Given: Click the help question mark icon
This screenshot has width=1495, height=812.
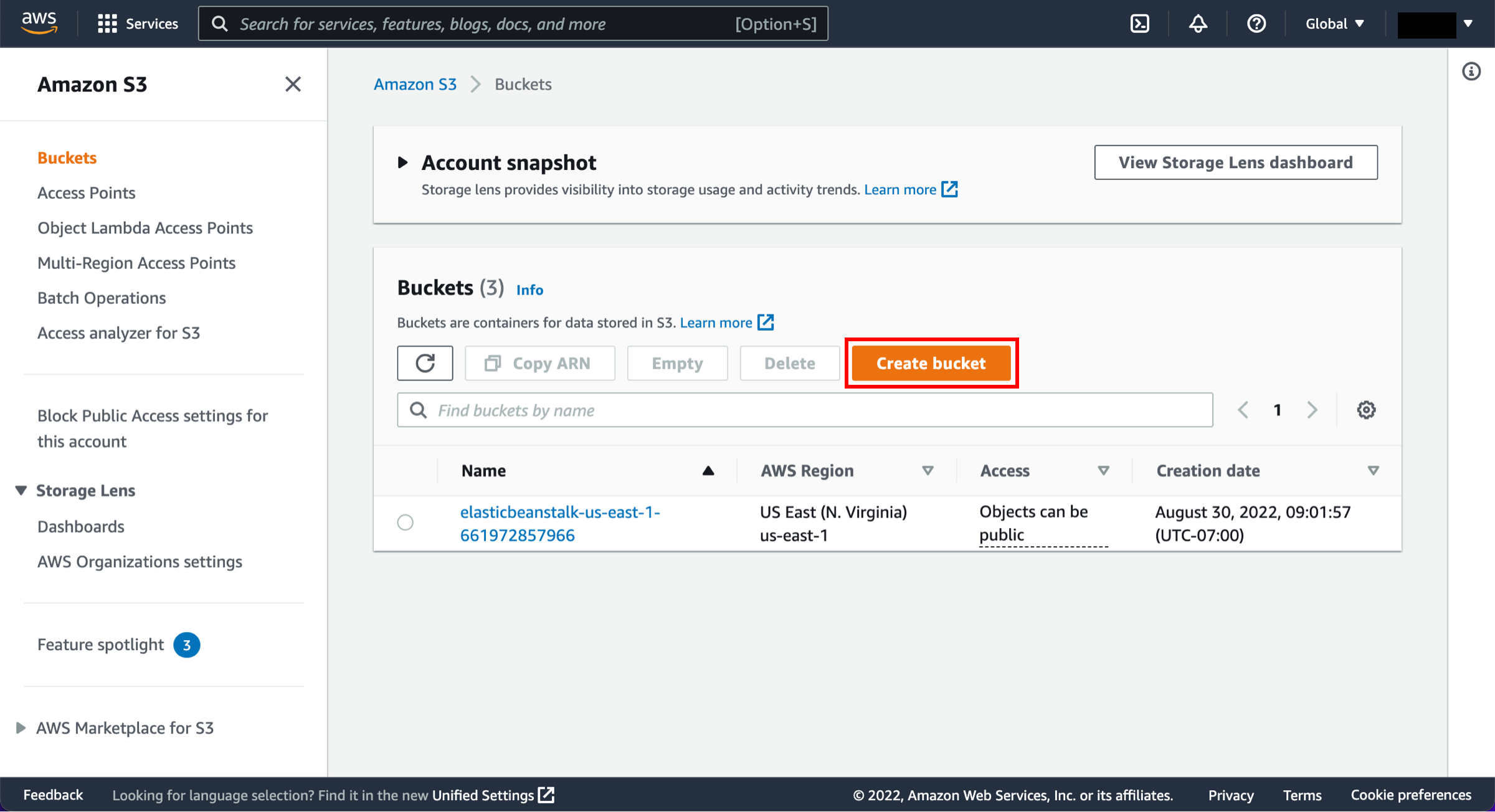Looking at the screenshot, I should 1256,24.
